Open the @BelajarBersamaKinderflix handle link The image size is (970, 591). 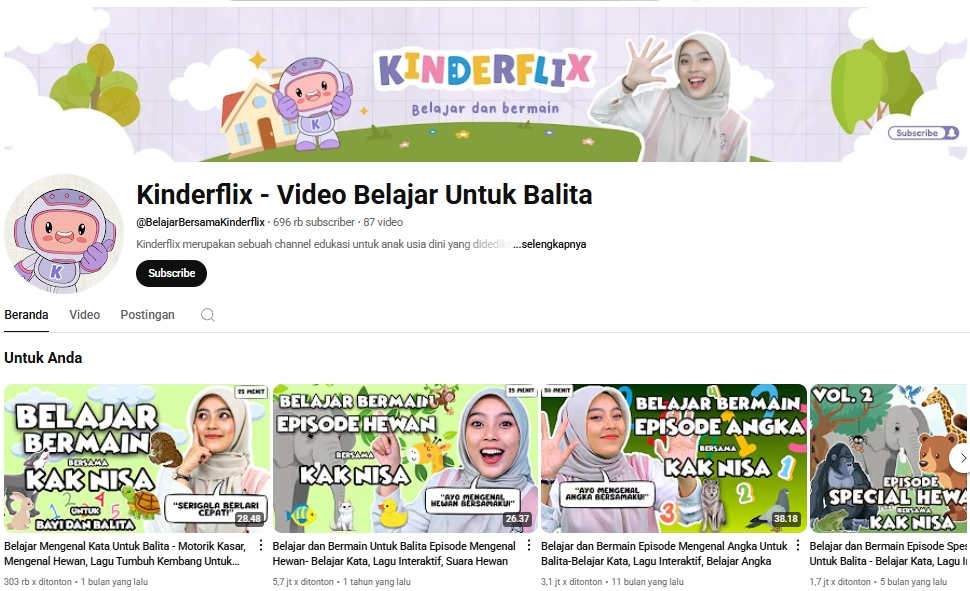pos(200,222)
